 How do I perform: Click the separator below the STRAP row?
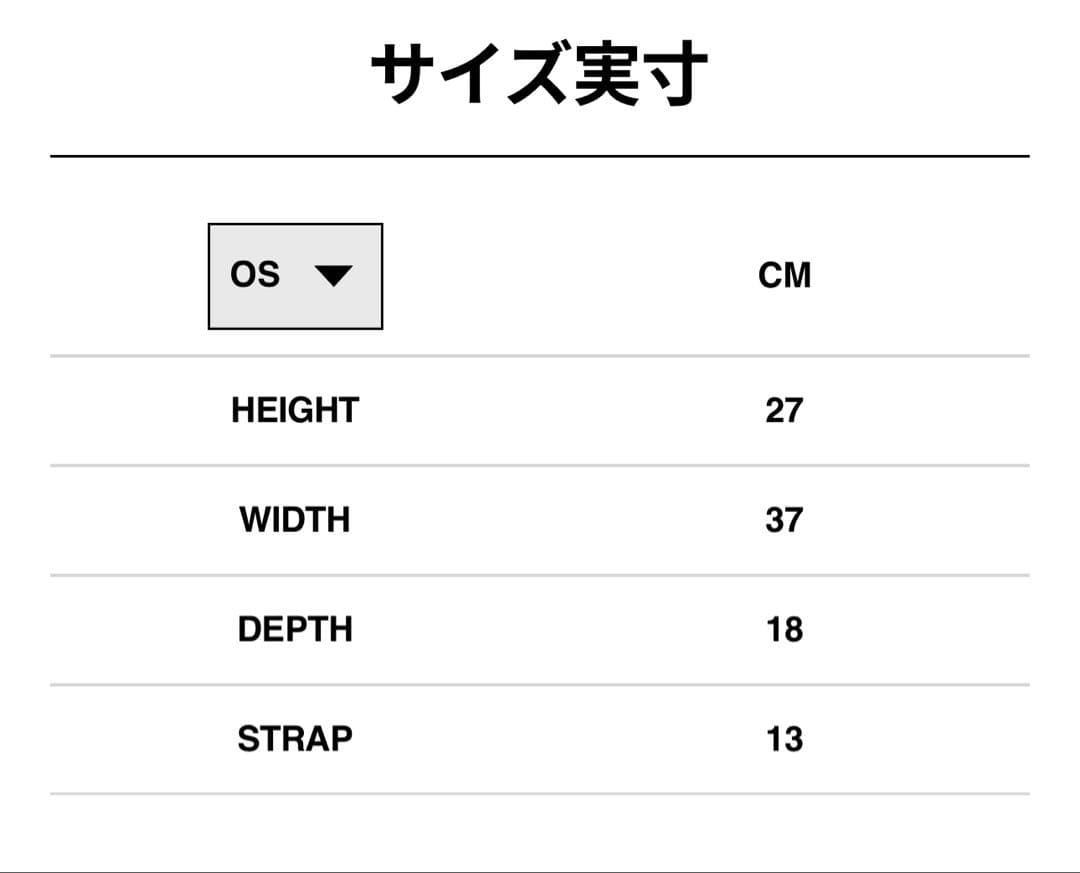pos(540,794)
